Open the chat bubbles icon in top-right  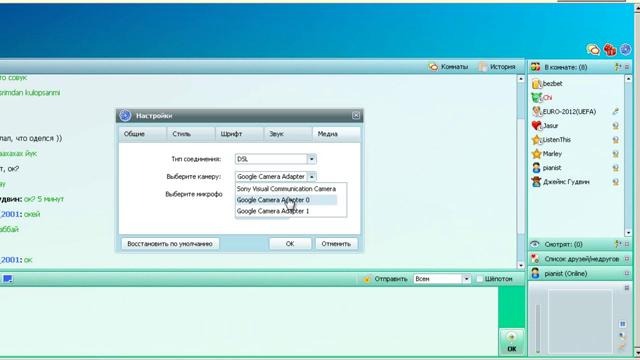pos(593,50)
